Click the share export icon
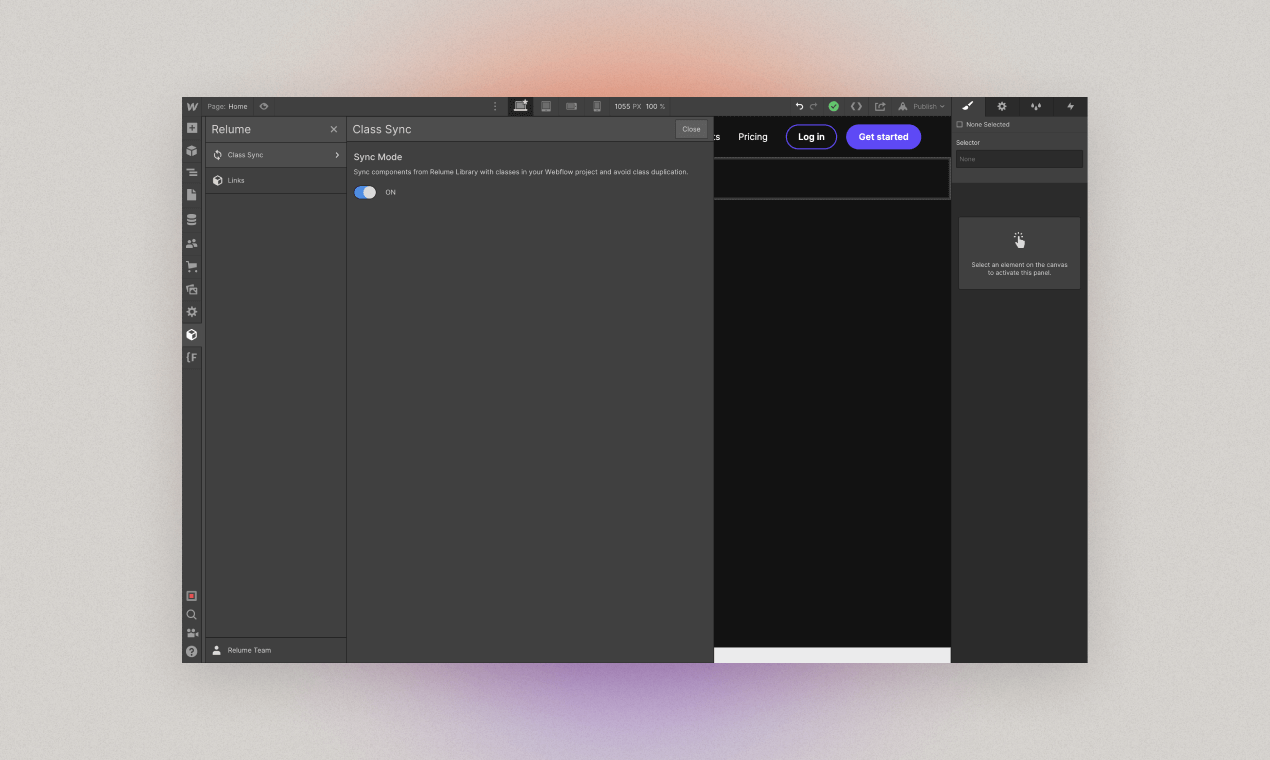 click(880, 106)
